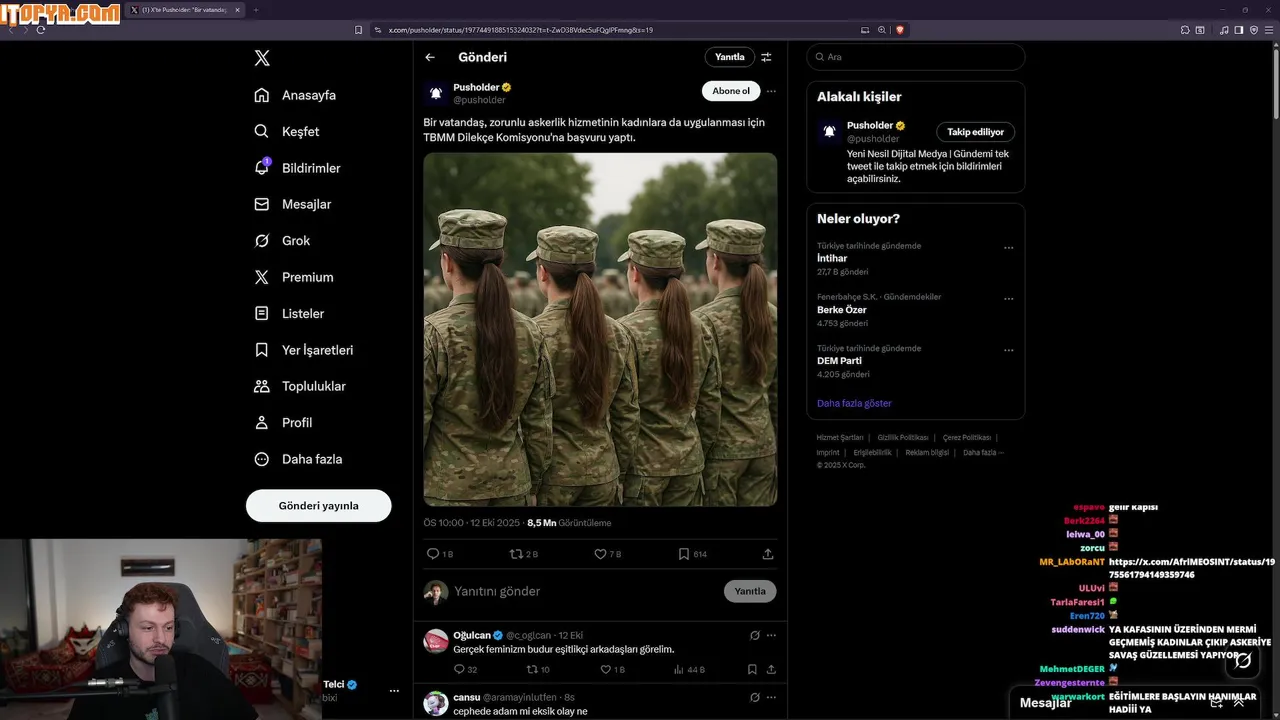Image resolution: width=1280 pixels, height=720 pixels.
Task: Bookmark Oğulcan's comment
Action: coord(752,669)
